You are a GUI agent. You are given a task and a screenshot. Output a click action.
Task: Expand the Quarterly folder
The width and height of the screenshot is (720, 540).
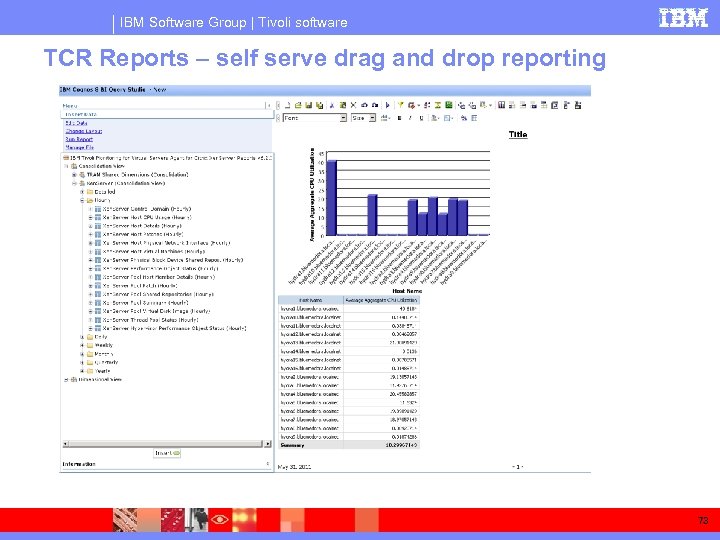tap(82, 362)
